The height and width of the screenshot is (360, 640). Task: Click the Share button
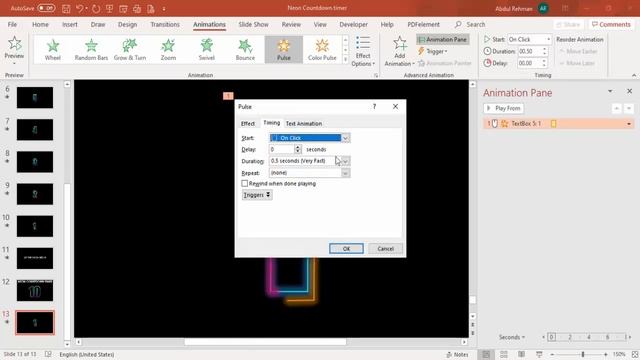[x=568, y=24]
